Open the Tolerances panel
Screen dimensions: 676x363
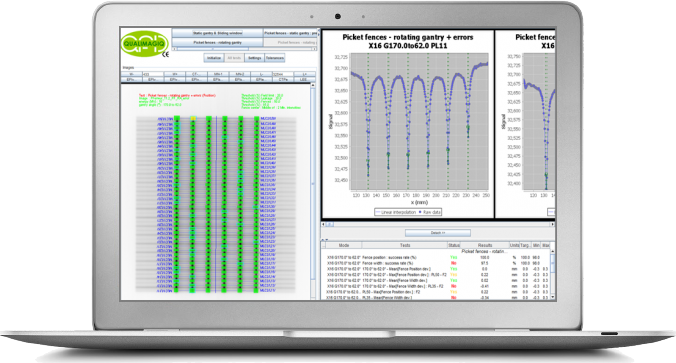(275, 58)
